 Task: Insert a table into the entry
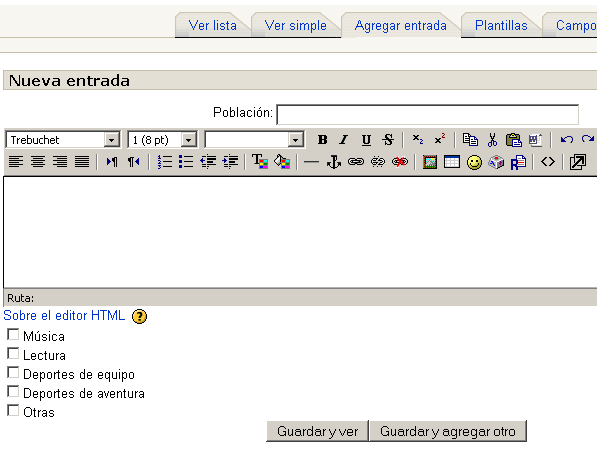click(452, 162)
